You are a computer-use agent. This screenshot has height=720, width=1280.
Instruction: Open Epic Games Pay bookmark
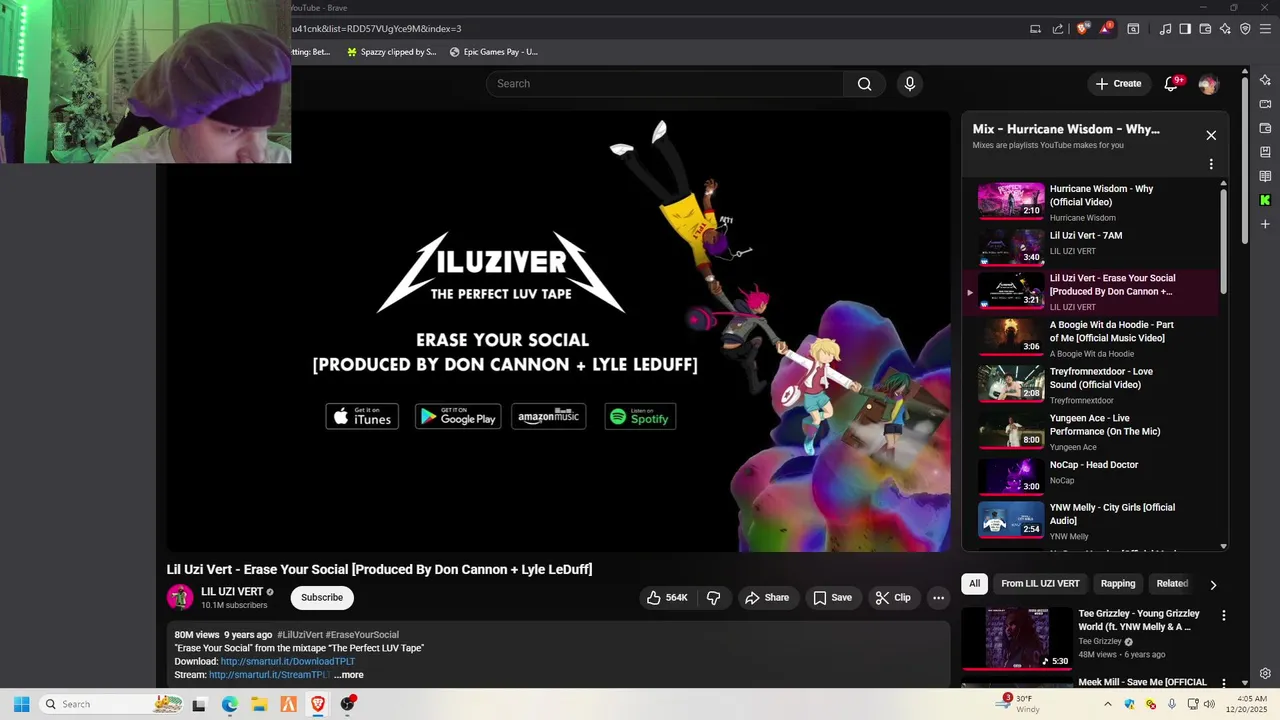coord(494,52)
